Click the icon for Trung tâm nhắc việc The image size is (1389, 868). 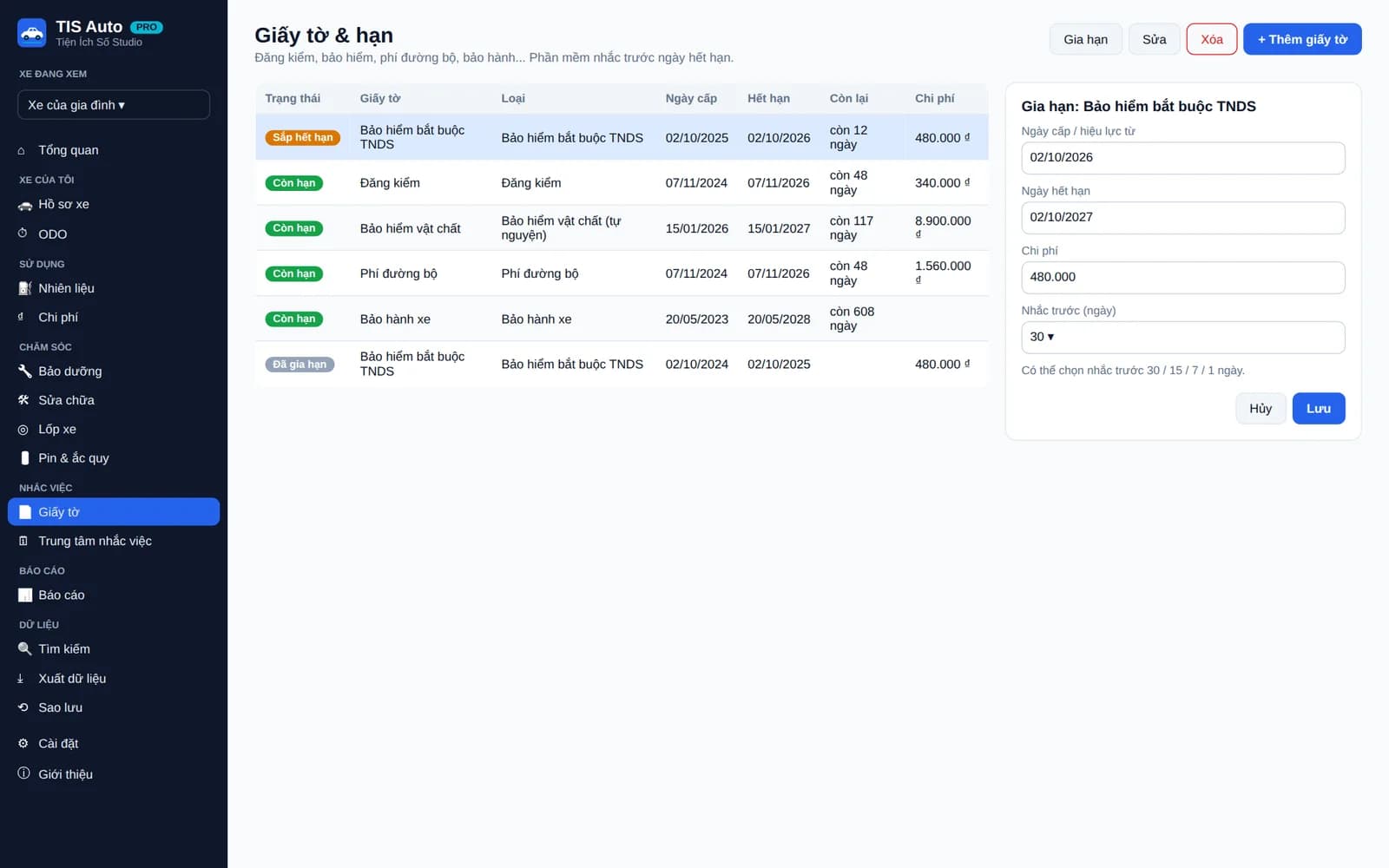pos(23,541)
